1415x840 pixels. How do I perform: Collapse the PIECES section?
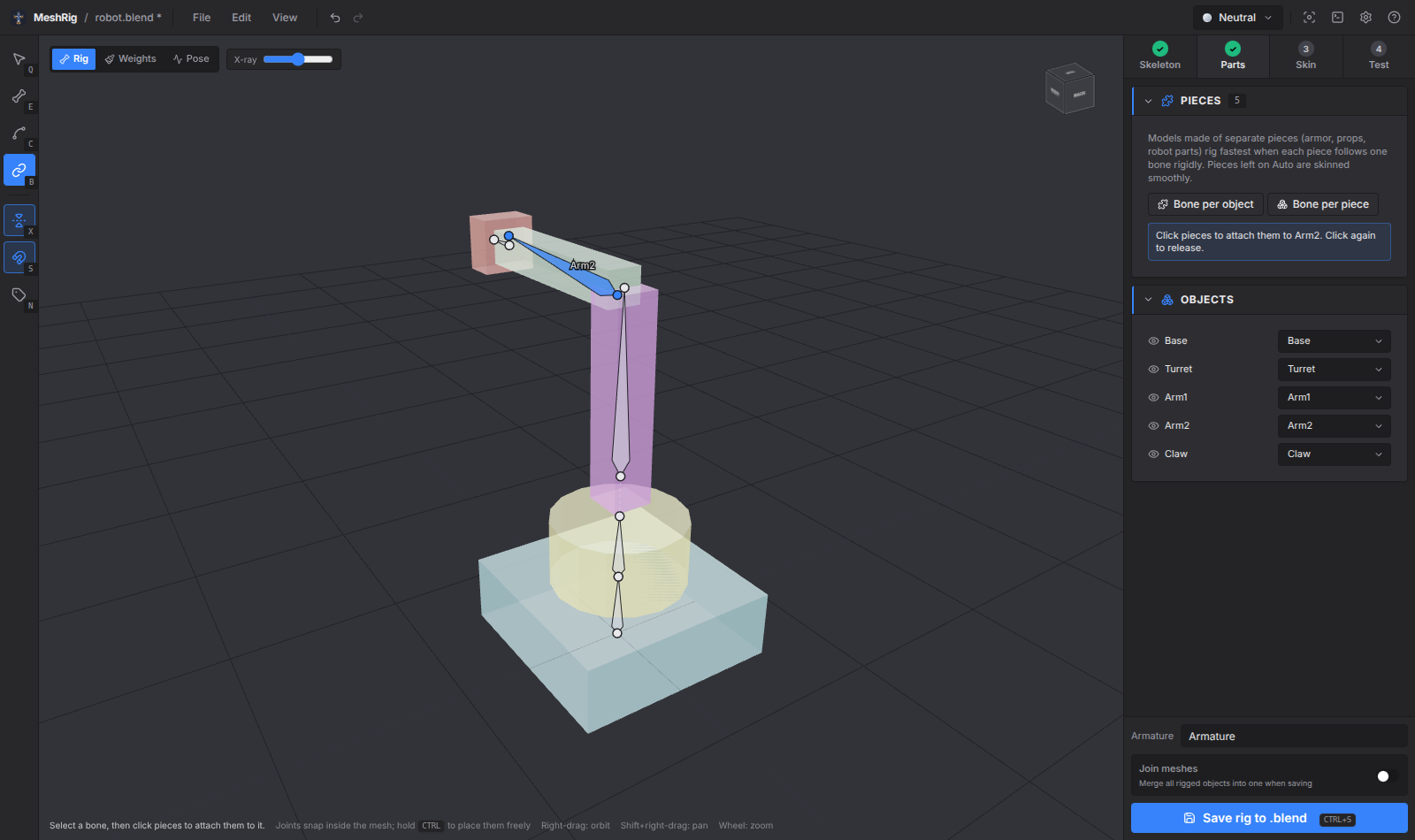(x=1149, y=101)
